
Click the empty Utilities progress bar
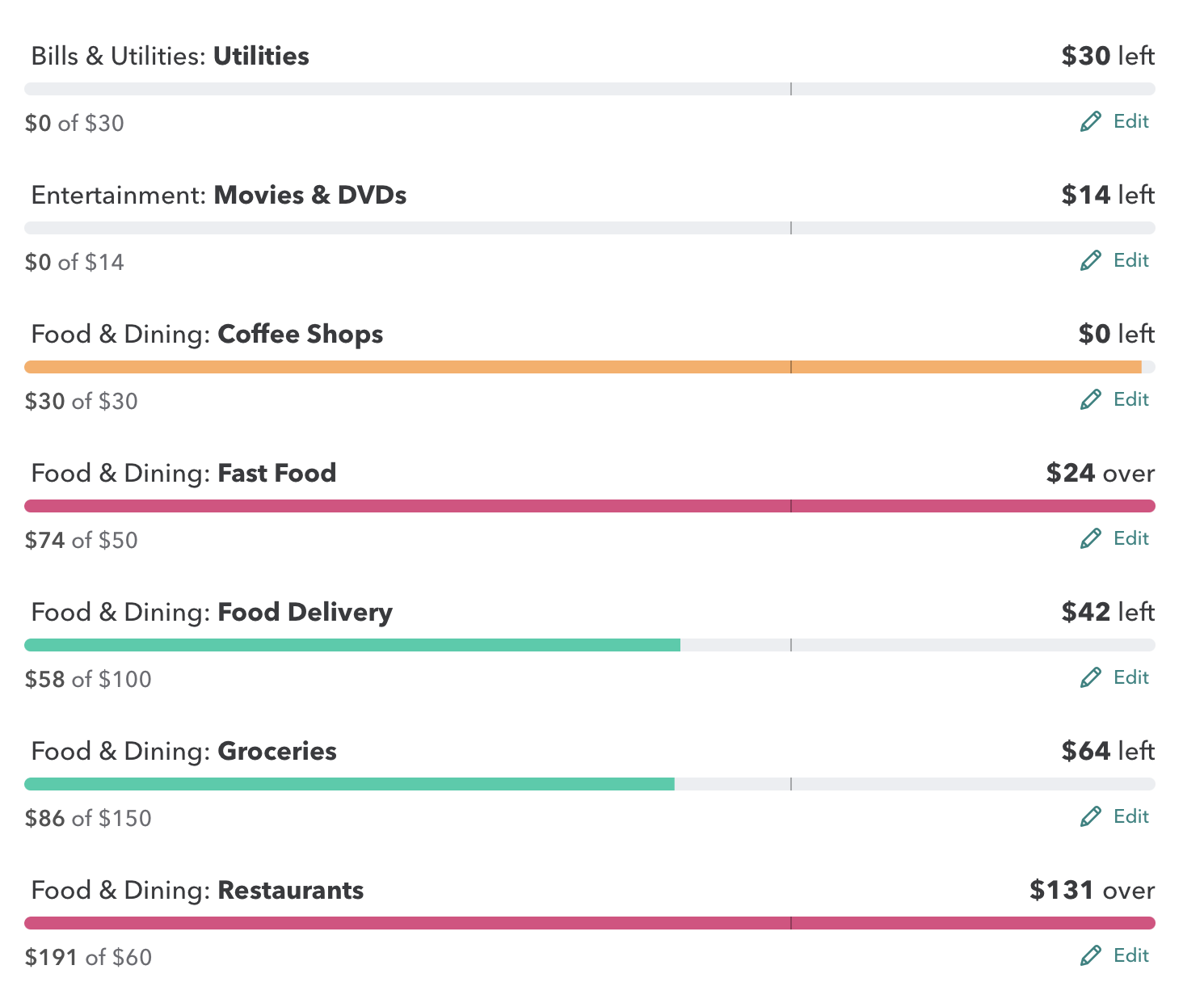tap(590, 89)
